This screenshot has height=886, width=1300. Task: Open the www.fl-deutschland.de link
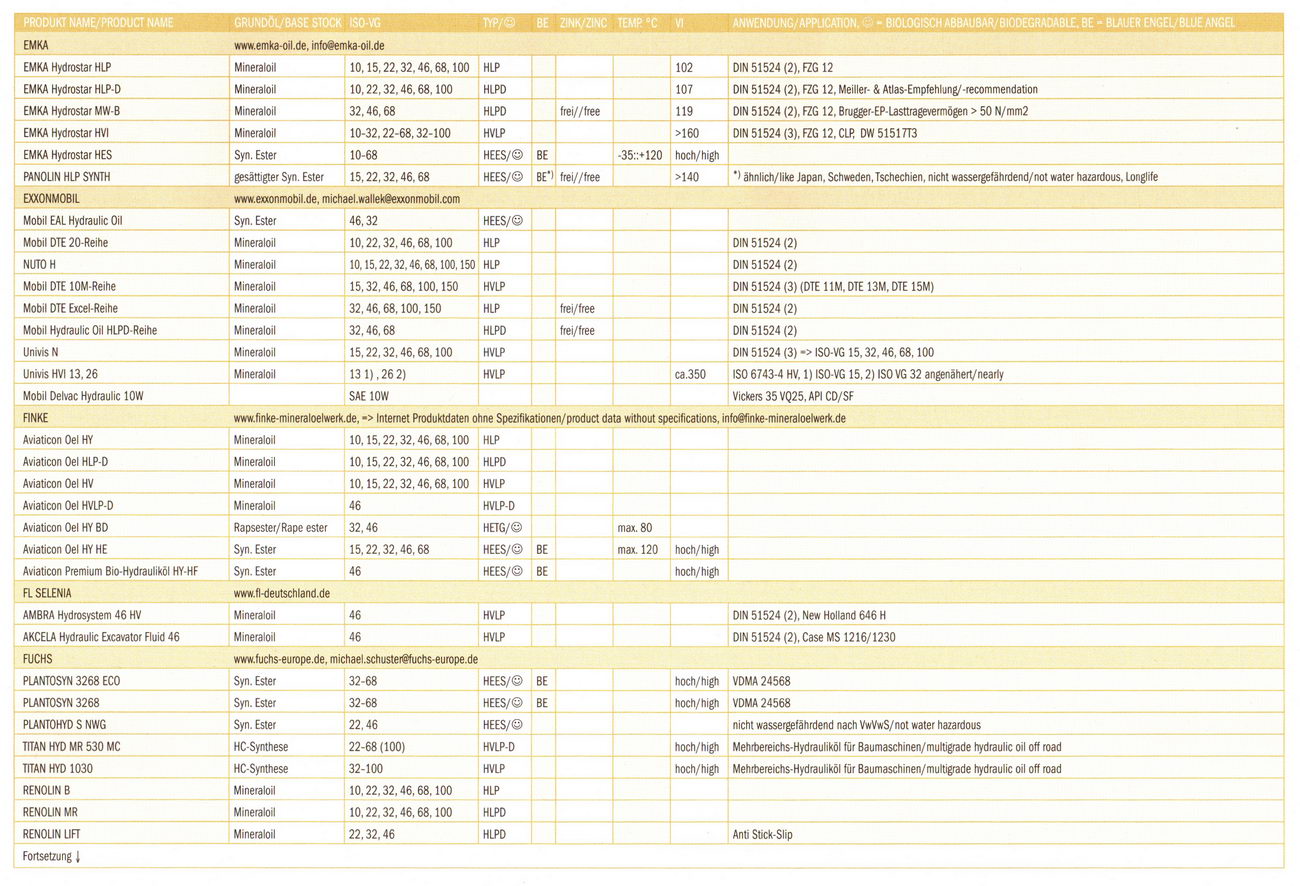point(282,594)
